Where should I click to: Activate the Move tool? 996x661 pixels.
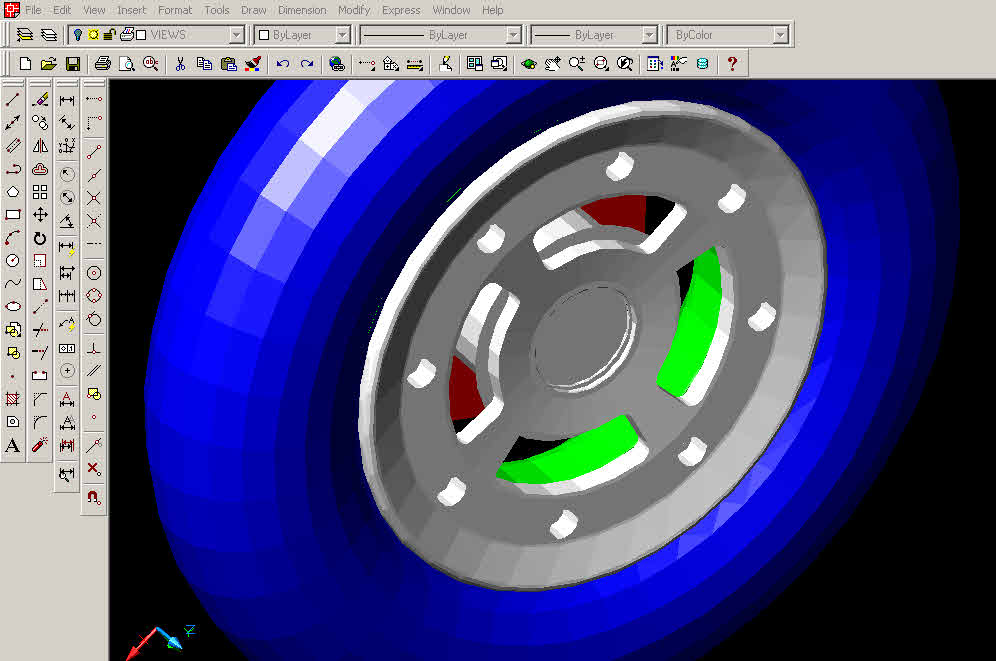tap(40, 215)
